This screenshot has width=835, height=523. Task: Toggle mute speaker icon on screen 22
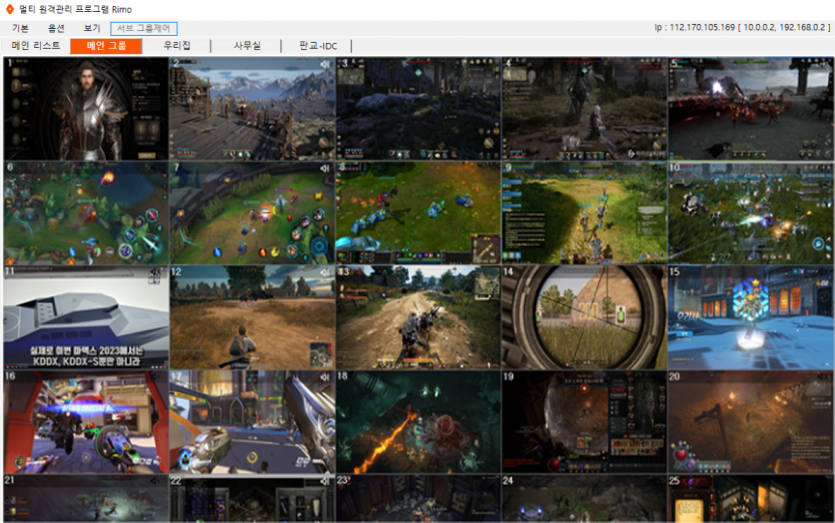coord(324,481)
